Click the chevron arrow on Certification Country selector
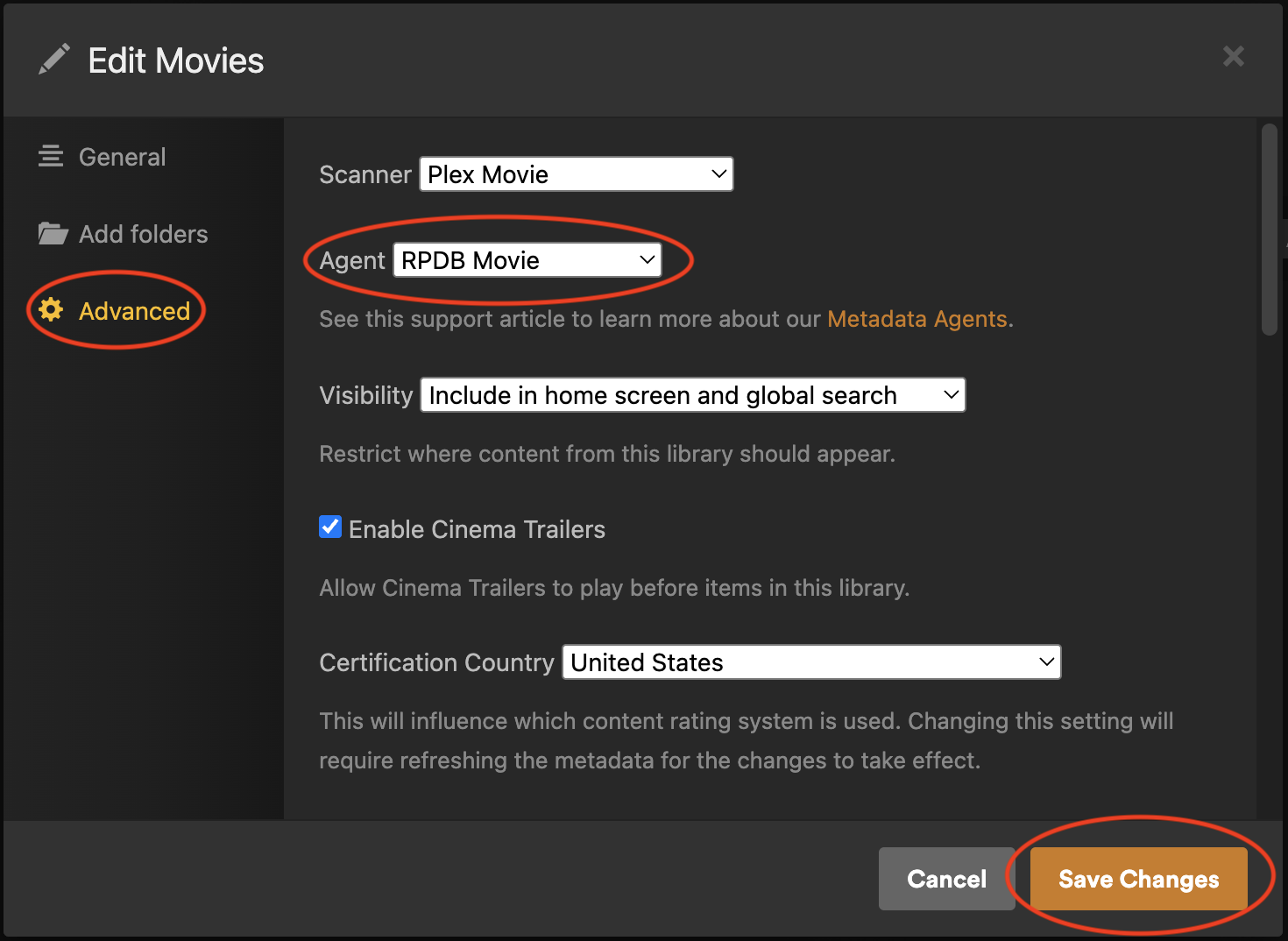The height and width of the screenshot is (941, 1288). pos(1046,662)
